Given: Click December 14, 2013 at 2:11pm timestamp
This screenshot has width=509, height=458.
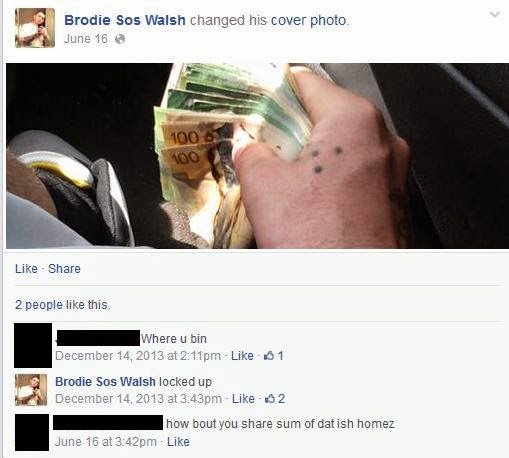Looking at the screenshot, I should point(138,356).
